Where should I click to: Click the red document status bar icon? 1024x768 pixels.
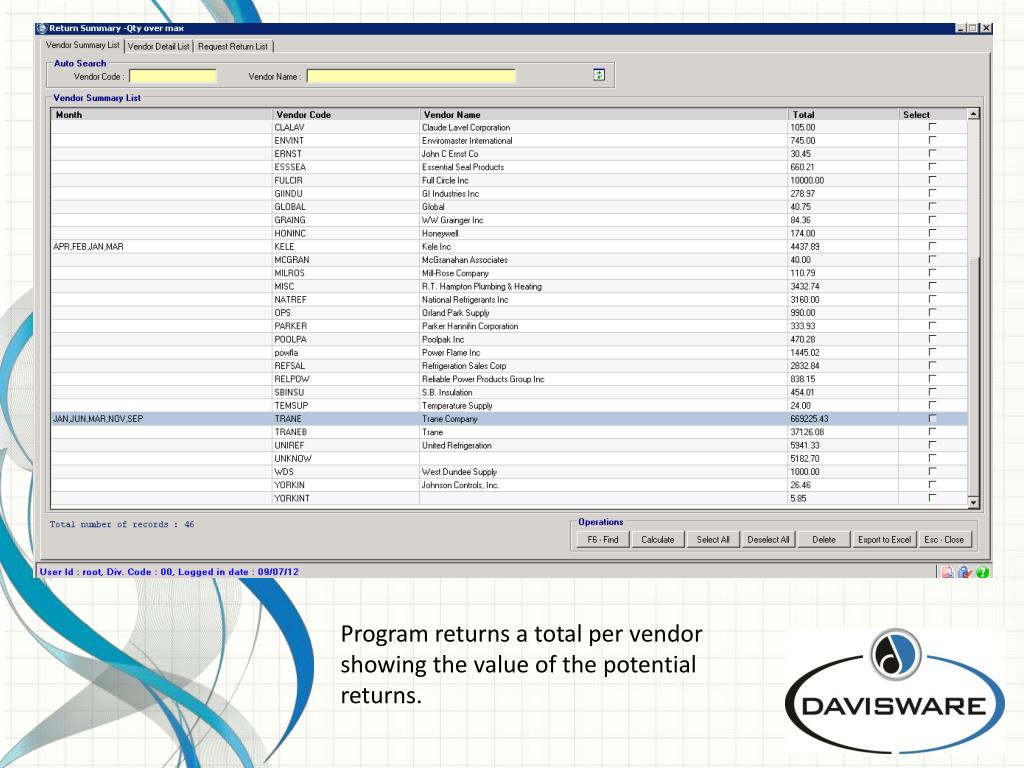tap(947, 572)
